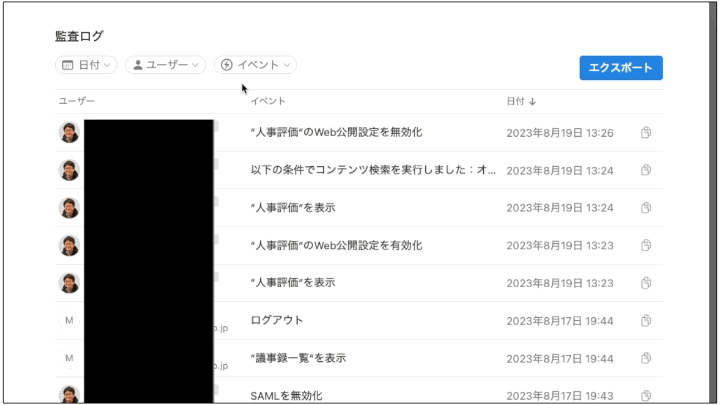Click the イベント column header
The image size is (720, 405).
(268, 101)
